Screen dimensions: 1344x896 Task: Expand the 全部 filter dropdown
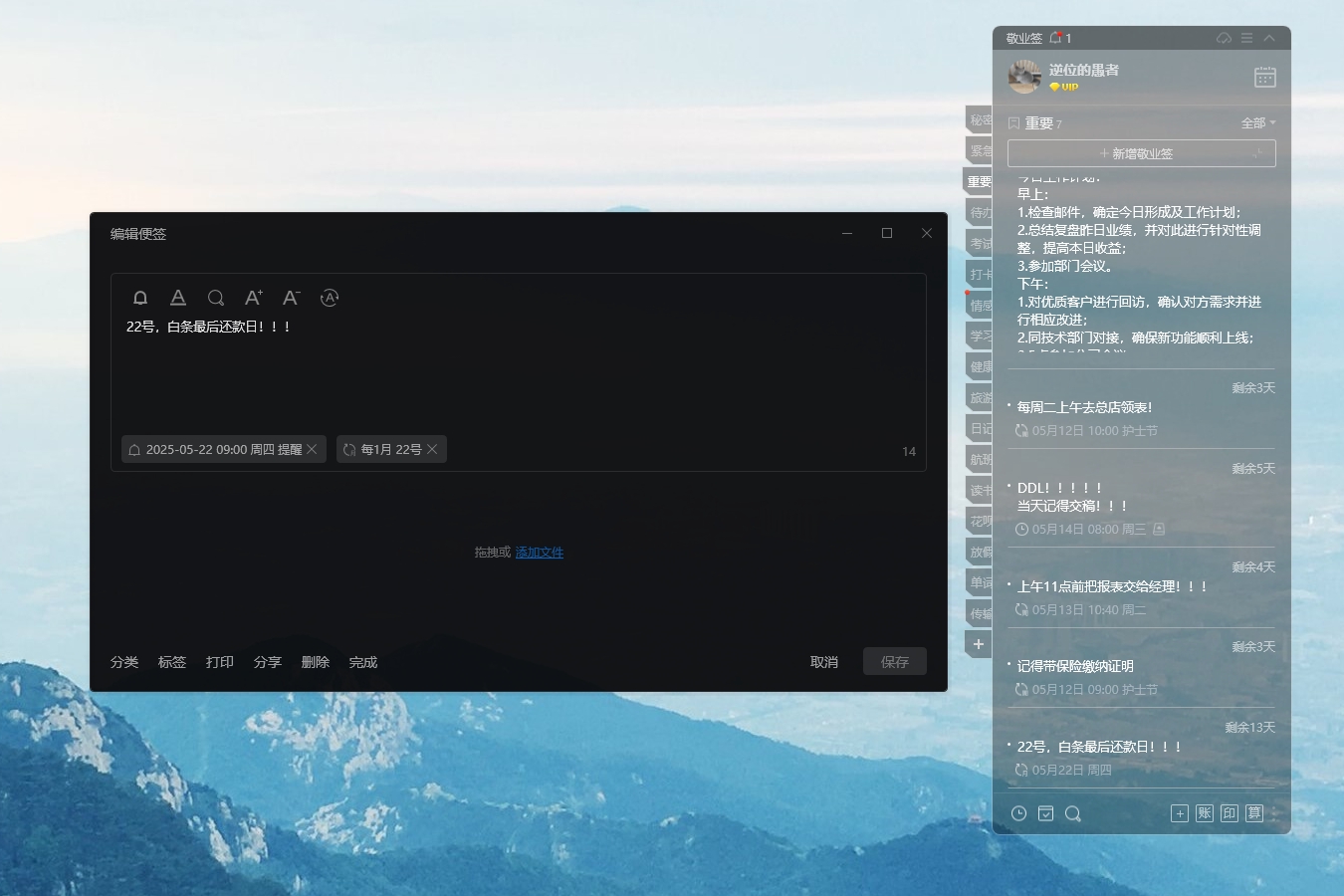1258,123
